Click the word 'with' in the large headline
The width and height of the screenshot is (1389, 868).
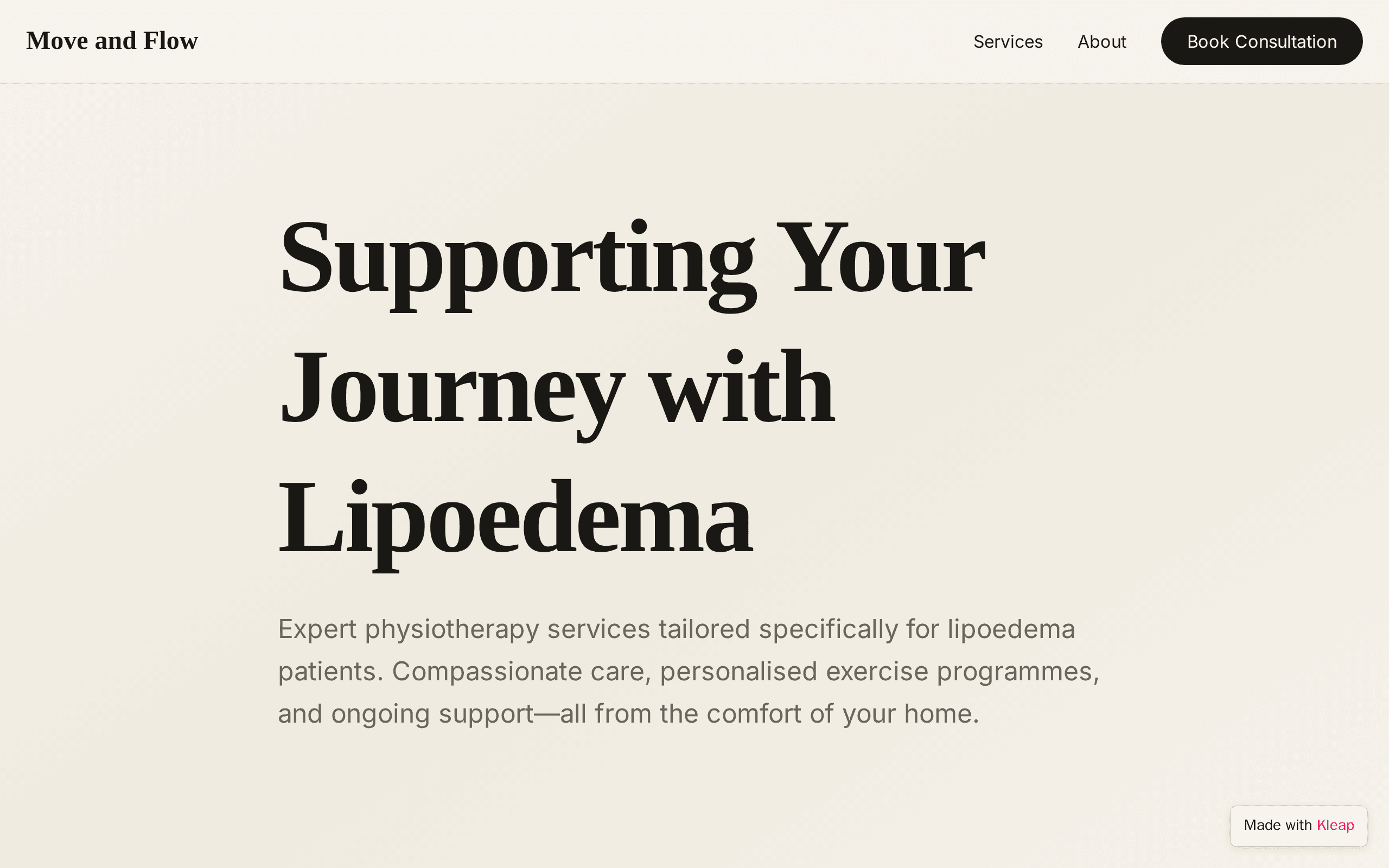(742, 387)
